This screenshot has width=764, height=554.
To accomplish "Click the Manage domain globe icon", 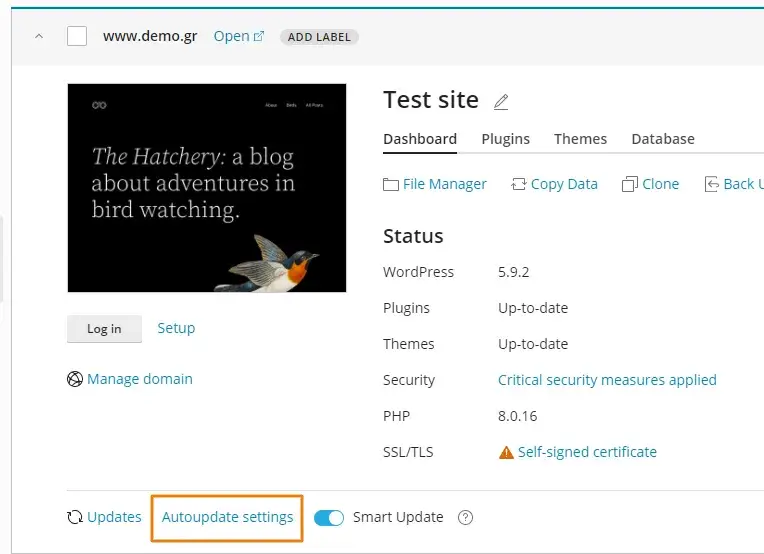I will pos(75,379).
